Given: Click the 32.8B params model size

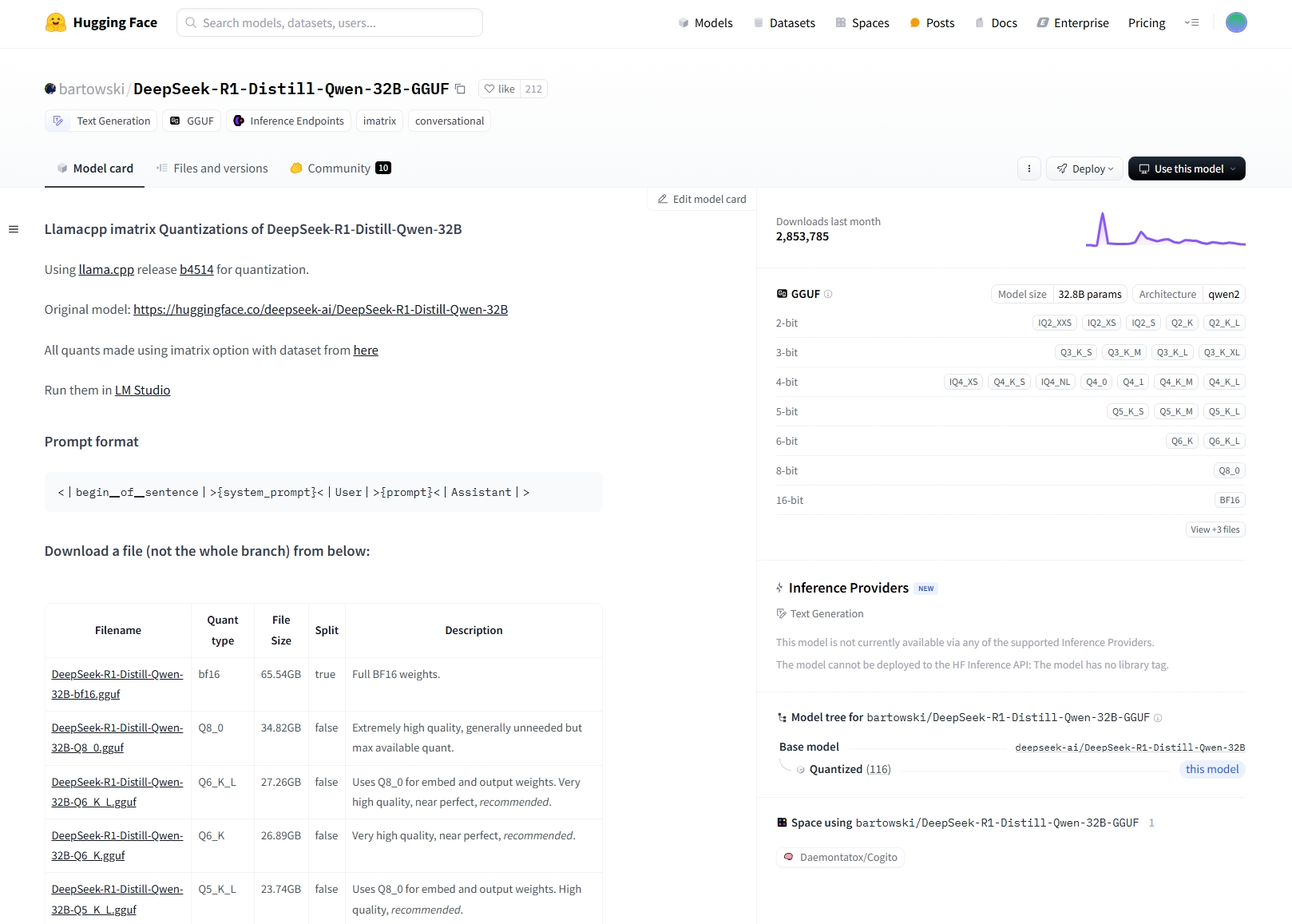Looking at the screenshot, I should [x=1090, y=294].
